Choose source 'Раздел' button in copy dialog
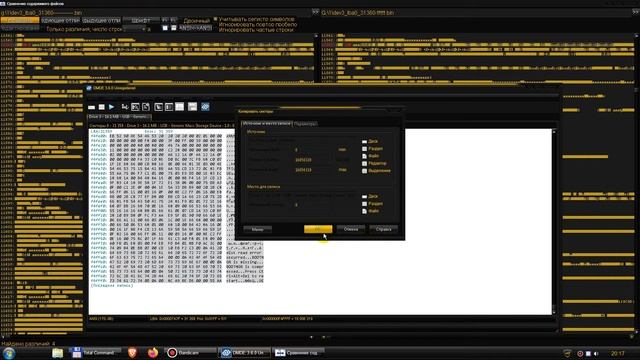Screen dimensions: 640x360 pos(372,149)
